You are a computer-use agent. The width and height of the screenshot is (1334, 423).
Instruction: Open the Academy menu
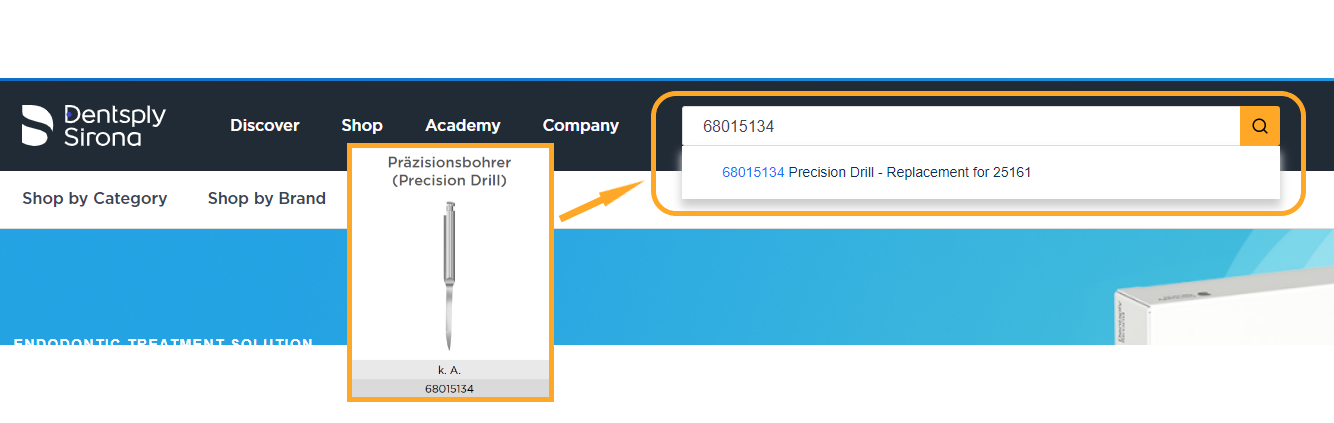pyautogui.click(x=463, y=125)
